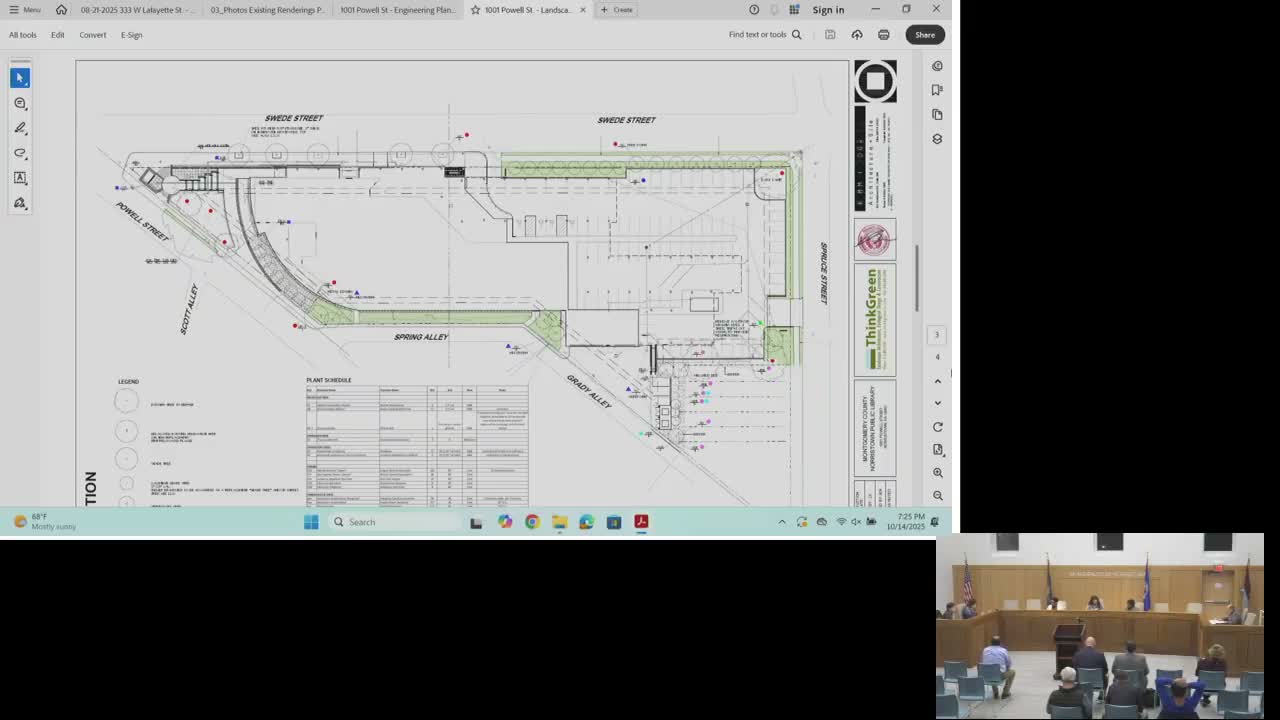Switch to 1001 Powell St Engineering Plan tab
The image size is (1280, 720).
click(397, 10)
